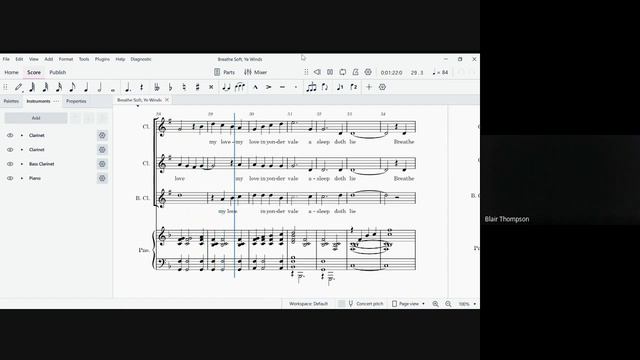
Task: Select the quarter note duration
Action: [x=86, y=87]
